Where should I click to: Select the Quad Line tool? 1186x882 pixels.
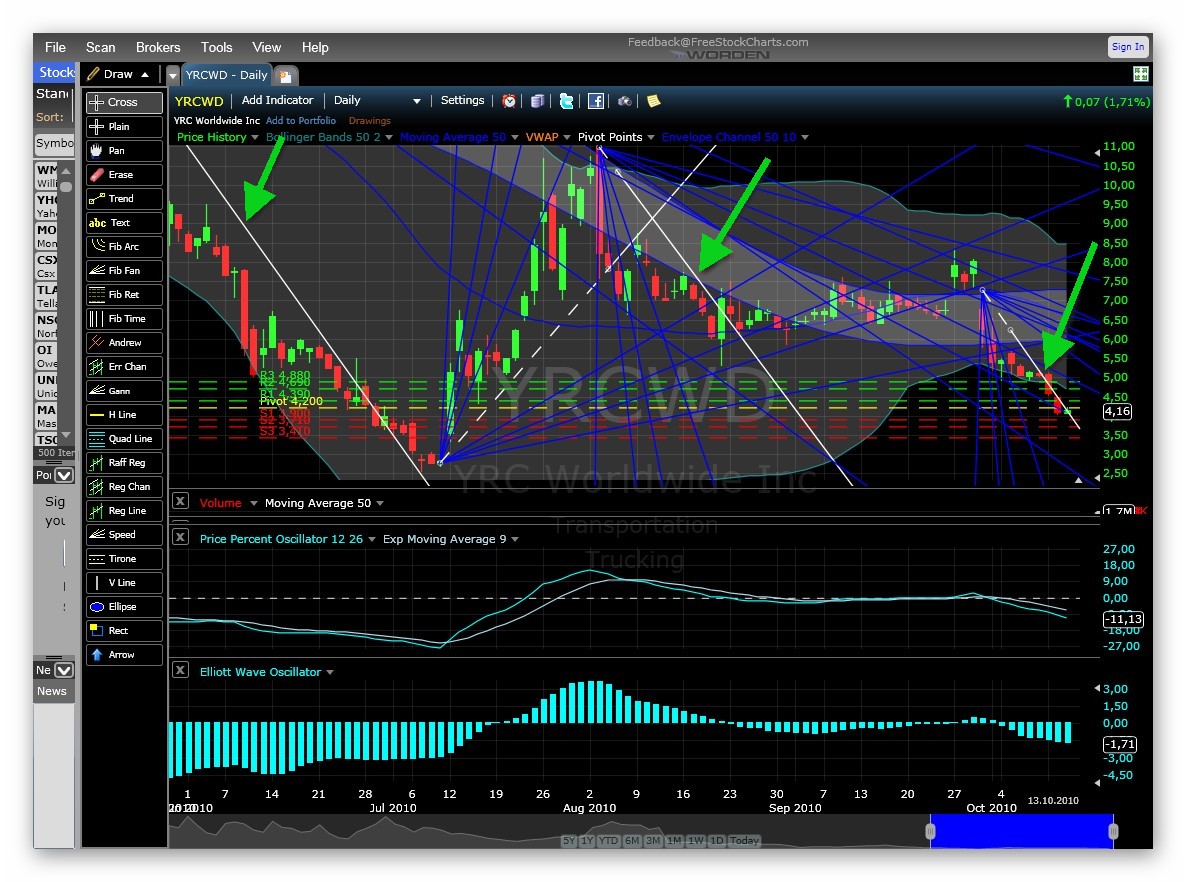click(124, 439)
